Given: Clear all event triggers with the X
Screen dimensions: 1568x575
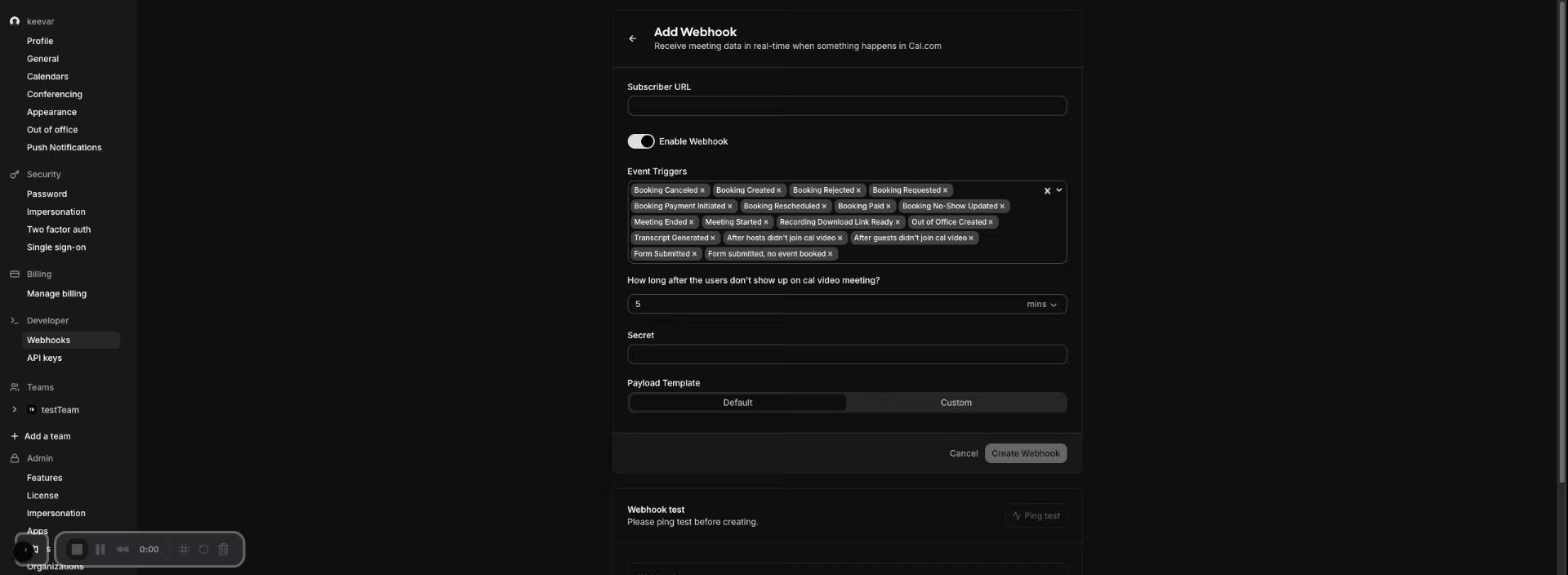Looking at the screenshot, I should click(x=1047, y=190).
